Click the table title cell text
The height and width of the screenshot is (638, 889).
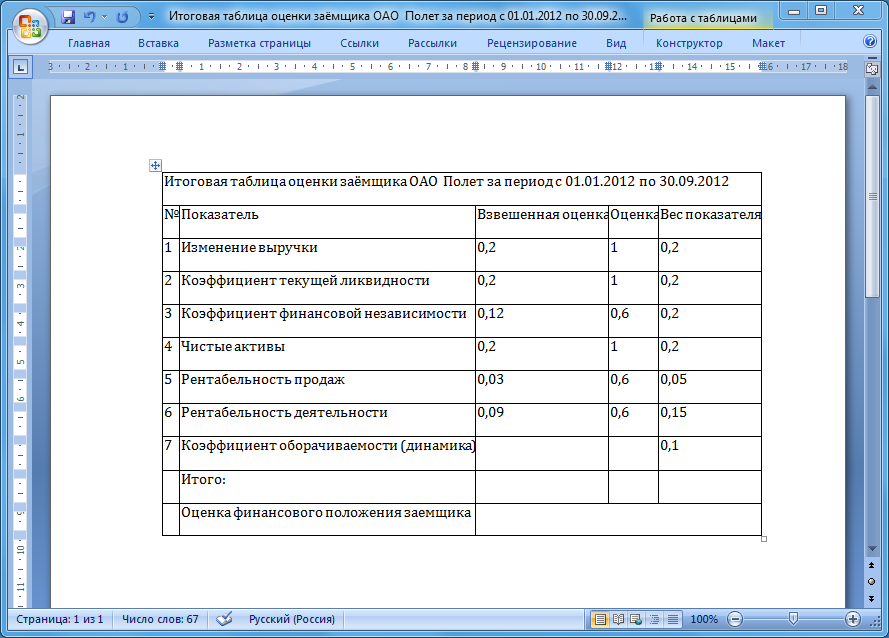446,181
